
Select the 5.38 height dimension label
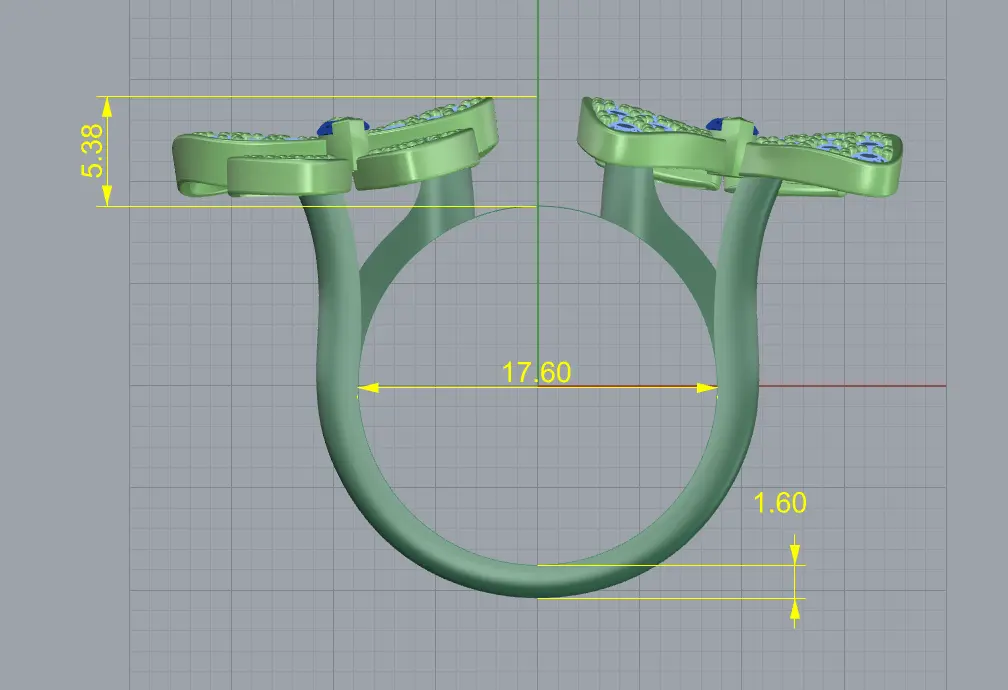93,150
